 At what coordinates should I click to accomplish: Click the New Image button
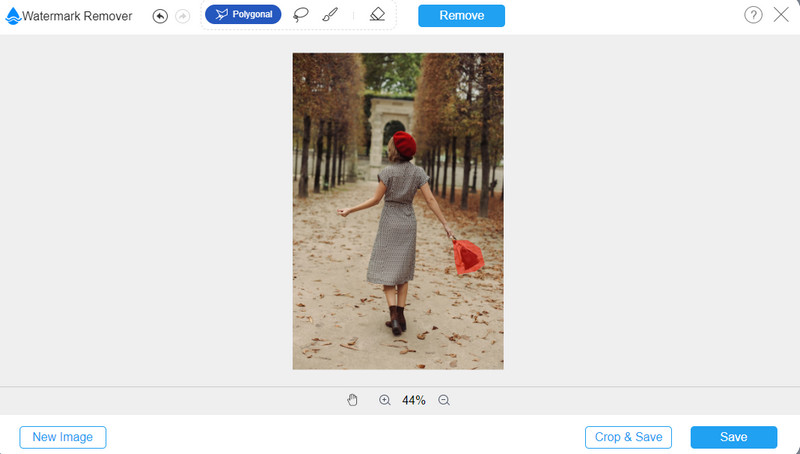(63, 437)
